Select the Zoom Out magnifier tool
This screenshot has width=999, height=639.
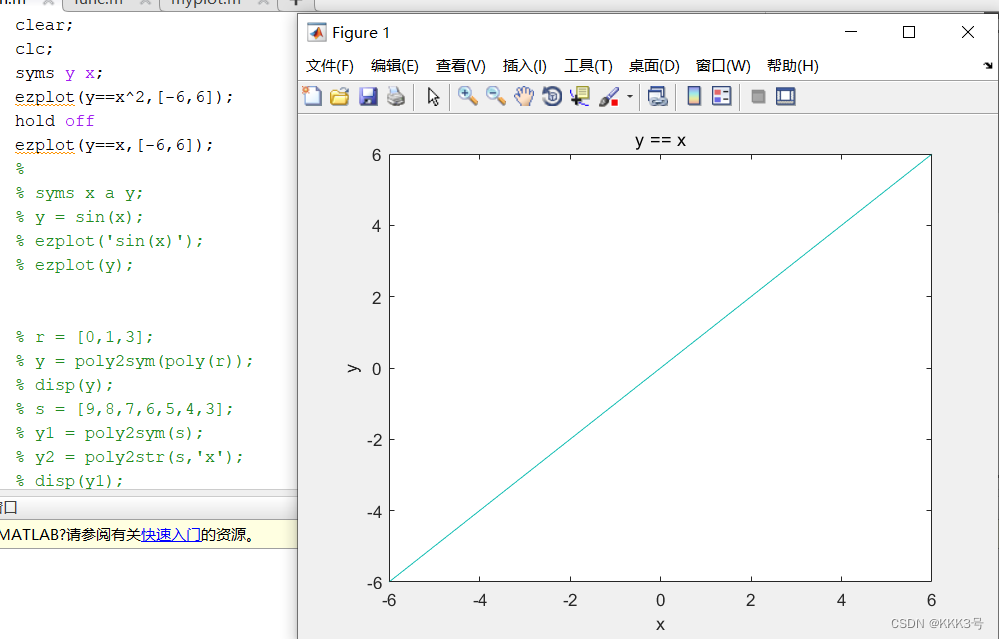point(496,96)
